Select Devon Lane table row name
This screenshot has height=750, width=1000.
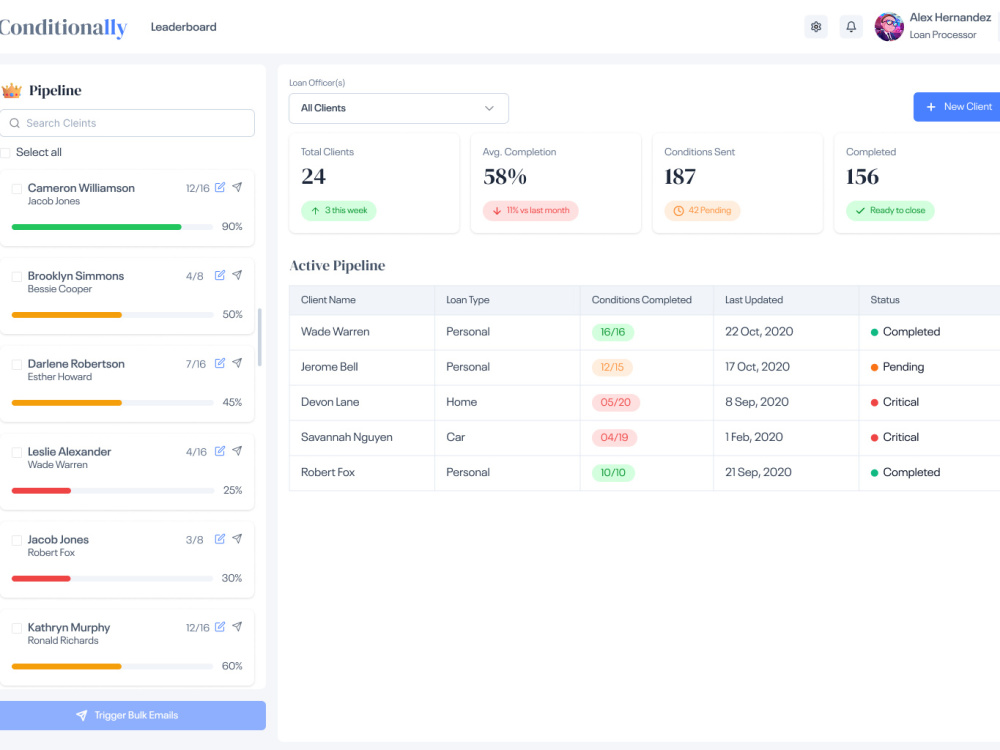(330, 402)
